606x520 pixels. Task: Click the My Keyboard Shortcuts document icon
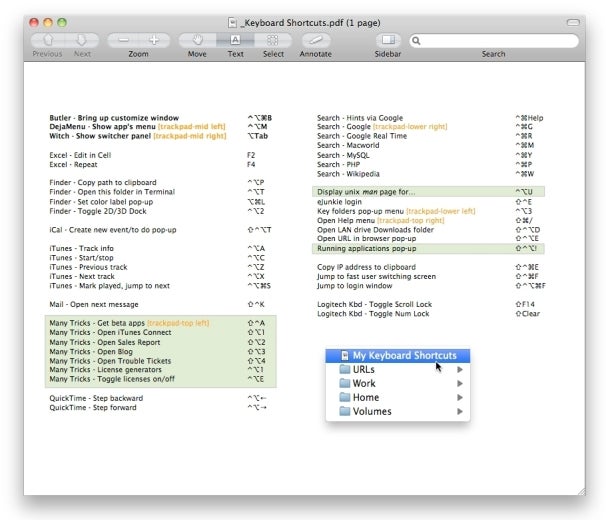(x=345, y=356)
